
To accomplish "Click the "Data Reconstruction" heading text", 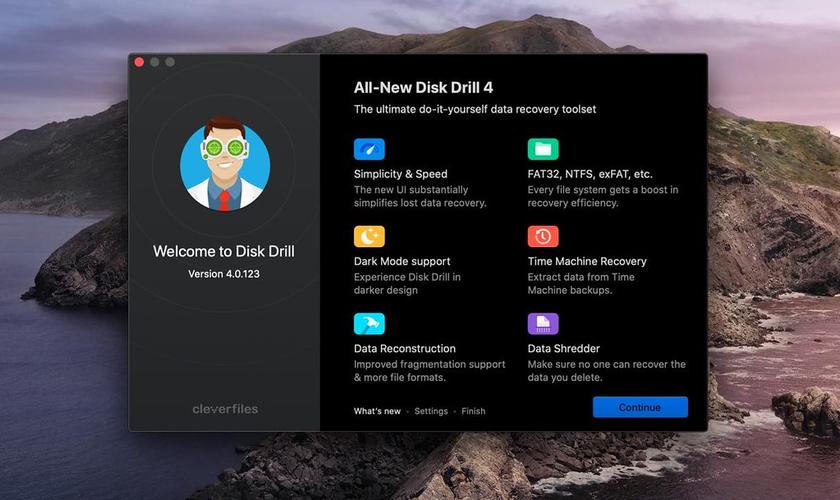I will click(x=405, y=349).
